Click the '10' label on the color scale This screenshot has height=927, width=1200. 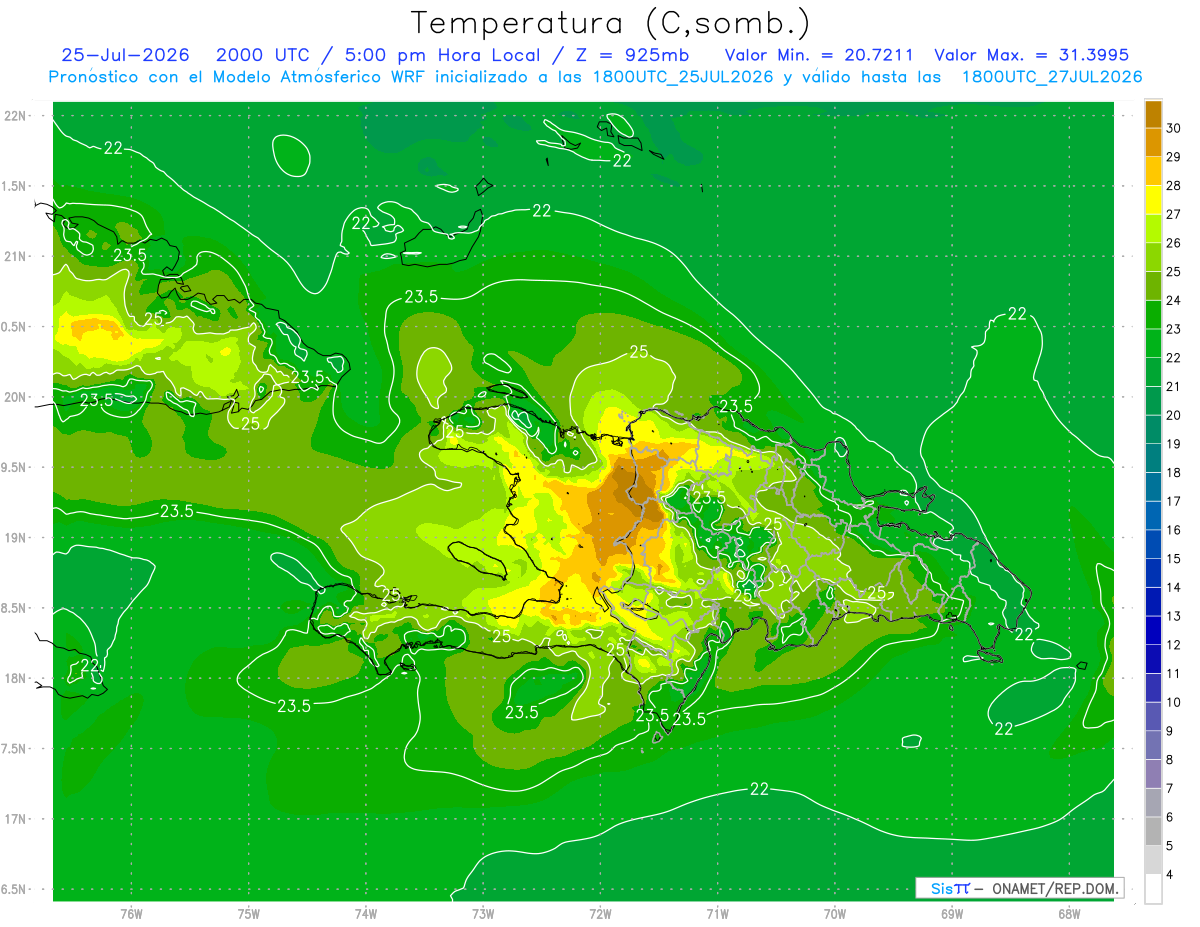1173,703
